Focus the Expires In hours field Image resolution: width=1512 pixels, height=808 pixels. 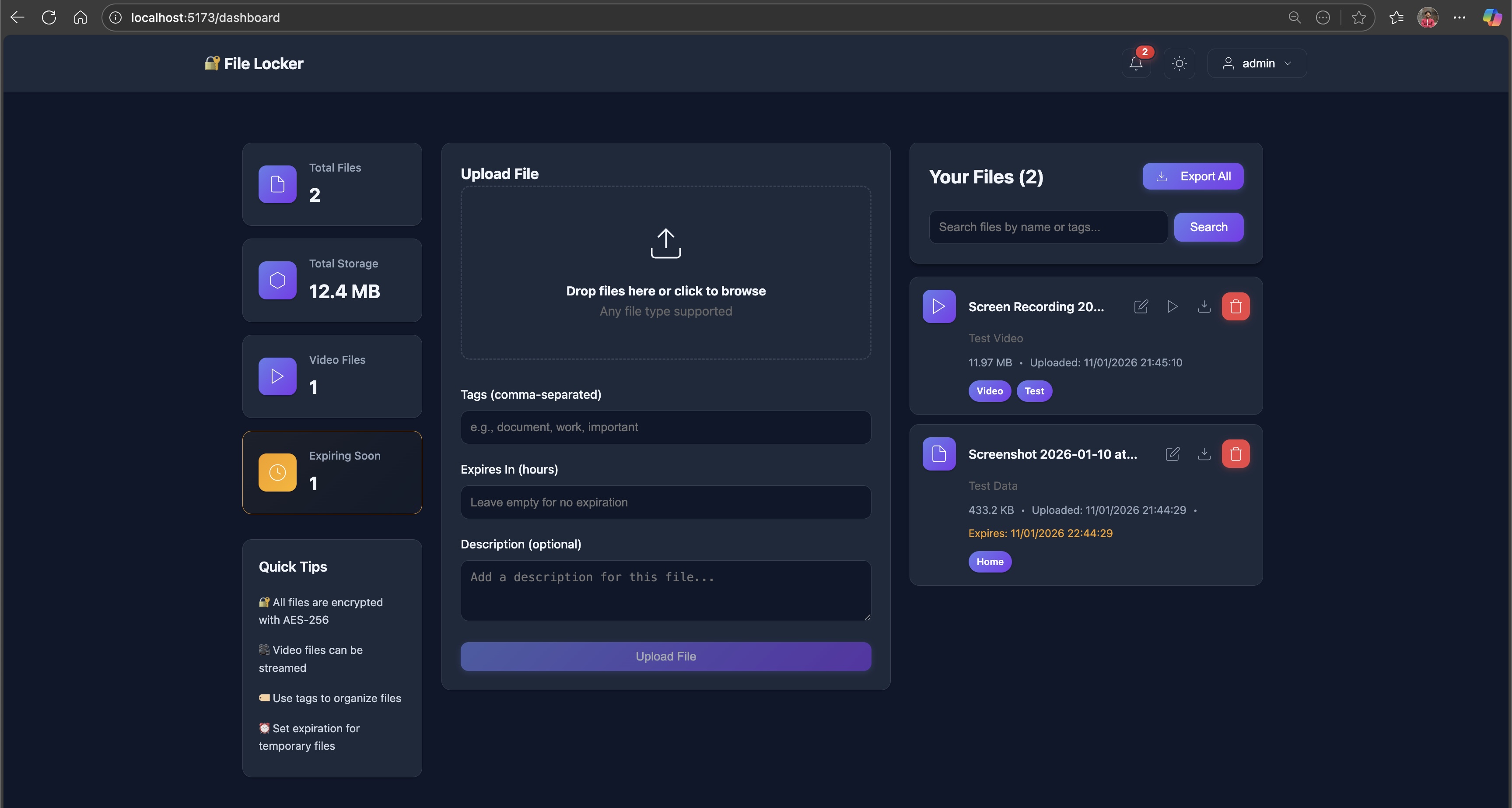pos(665,502)
